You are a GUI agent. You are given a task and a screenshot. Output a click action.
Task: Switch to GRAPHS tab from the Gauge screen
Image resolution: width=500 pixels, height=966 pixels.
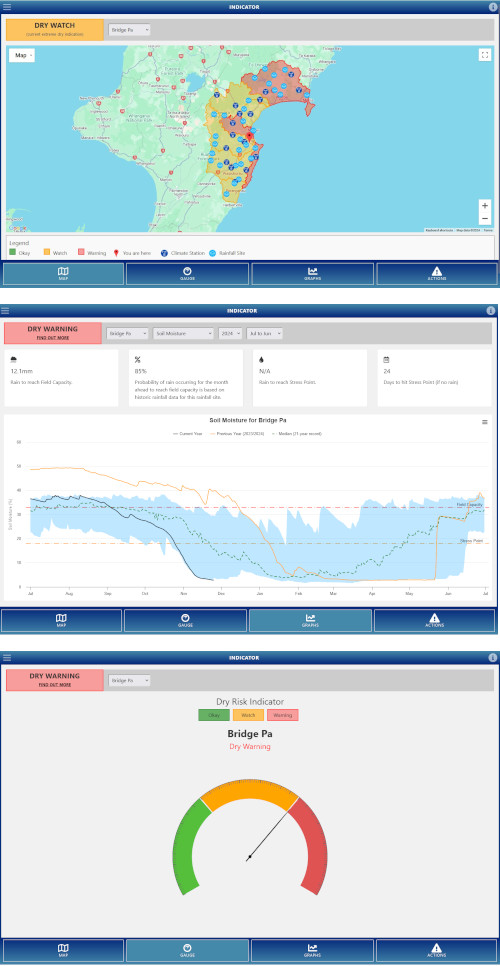312,951
